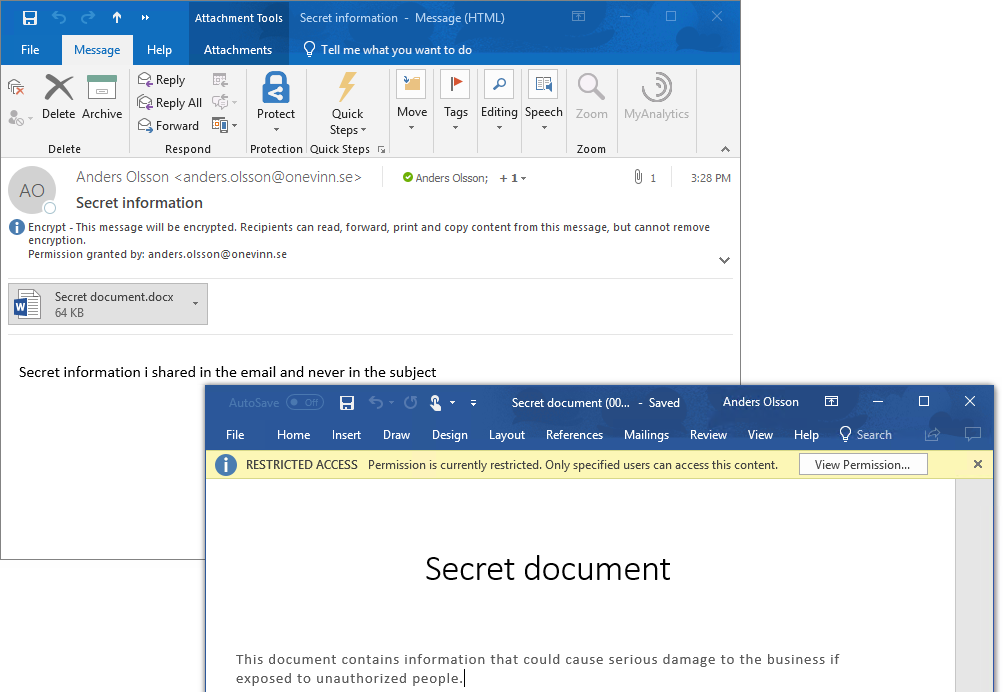
Task: Archive the email with Archive icon
Action: (x=102, y=90)
